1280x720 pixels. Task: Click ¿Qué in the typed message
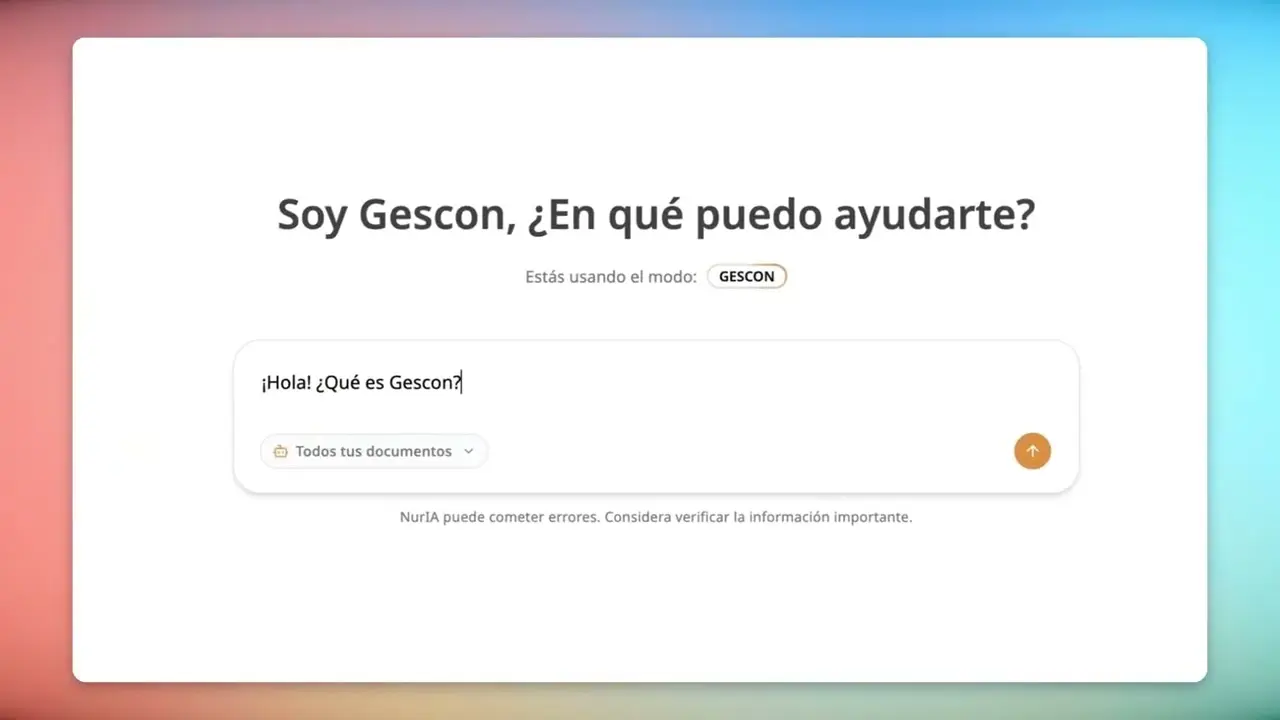[337, 383]
